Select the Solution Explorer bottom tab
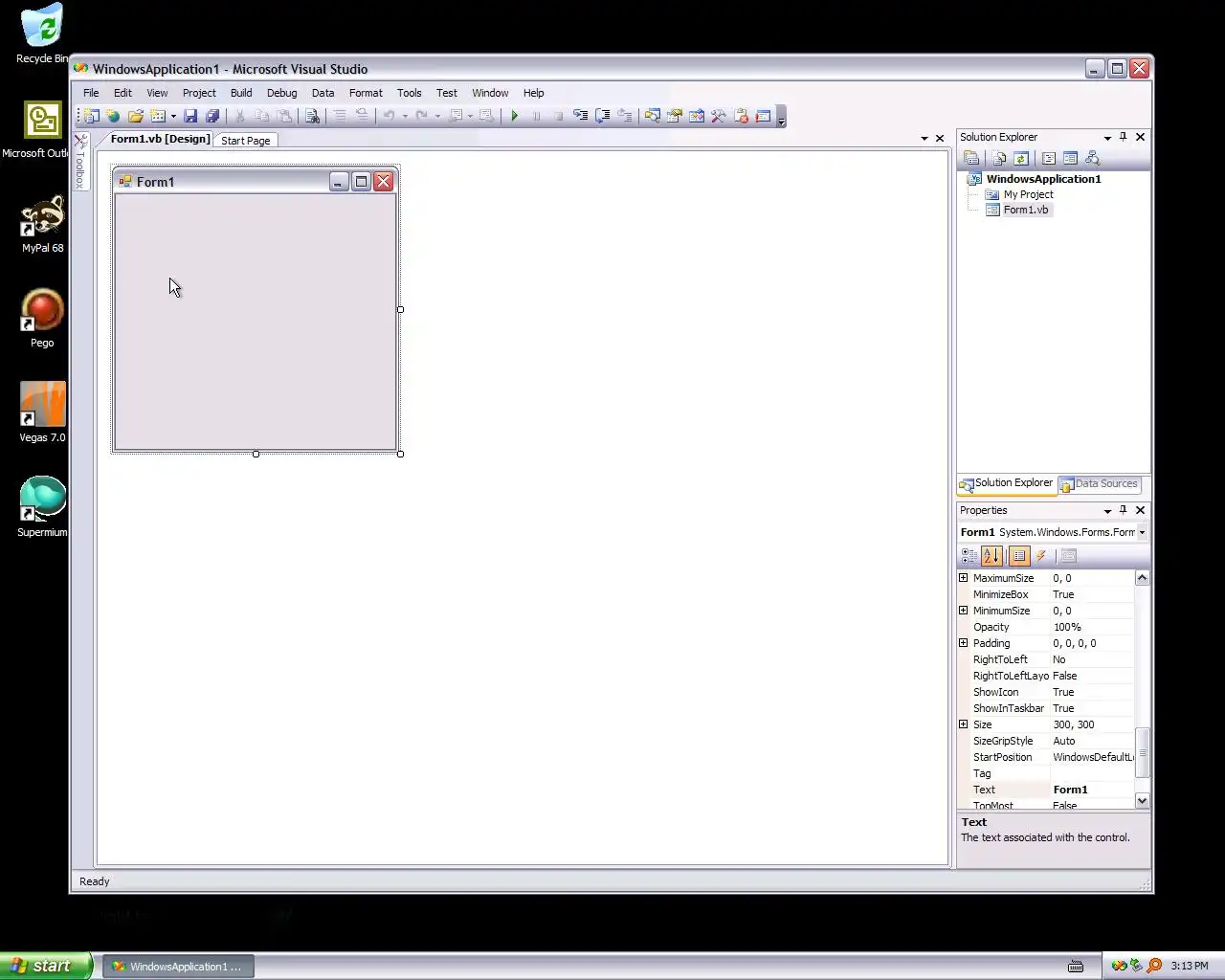The height and width of the screenshot is (980, 1225). (1007, 484)
